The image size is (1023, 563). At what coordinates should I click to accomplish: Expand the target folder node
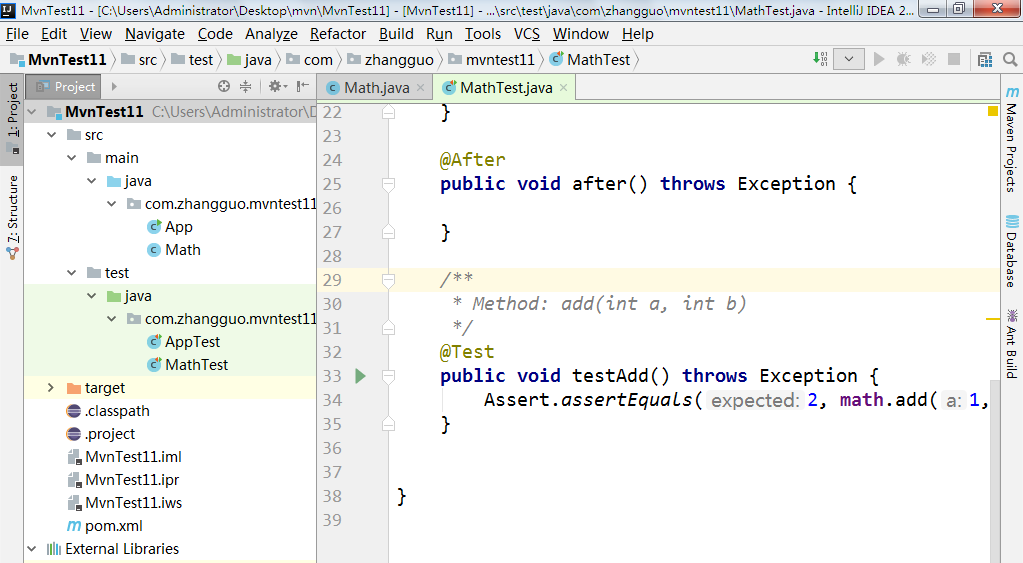(51, 388)
